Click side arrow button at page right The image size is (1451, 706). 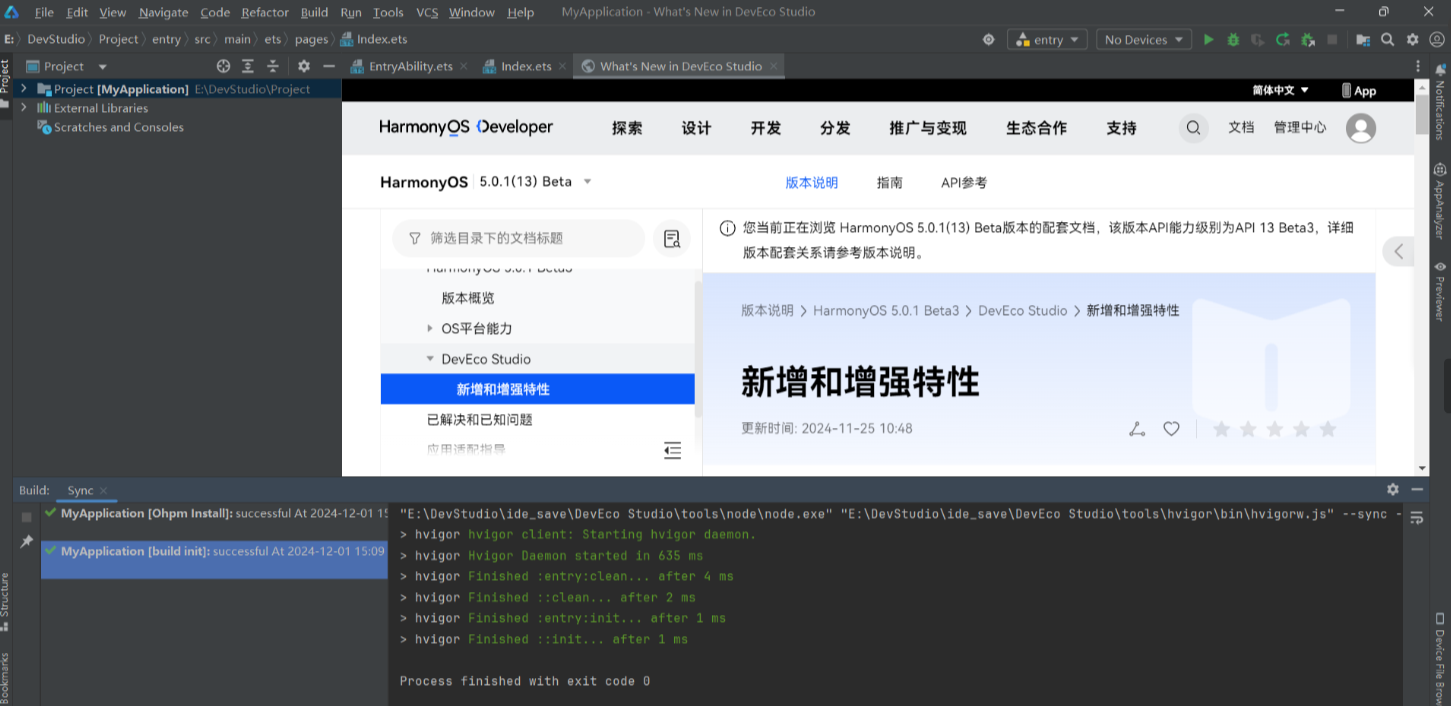point(1399,251)
